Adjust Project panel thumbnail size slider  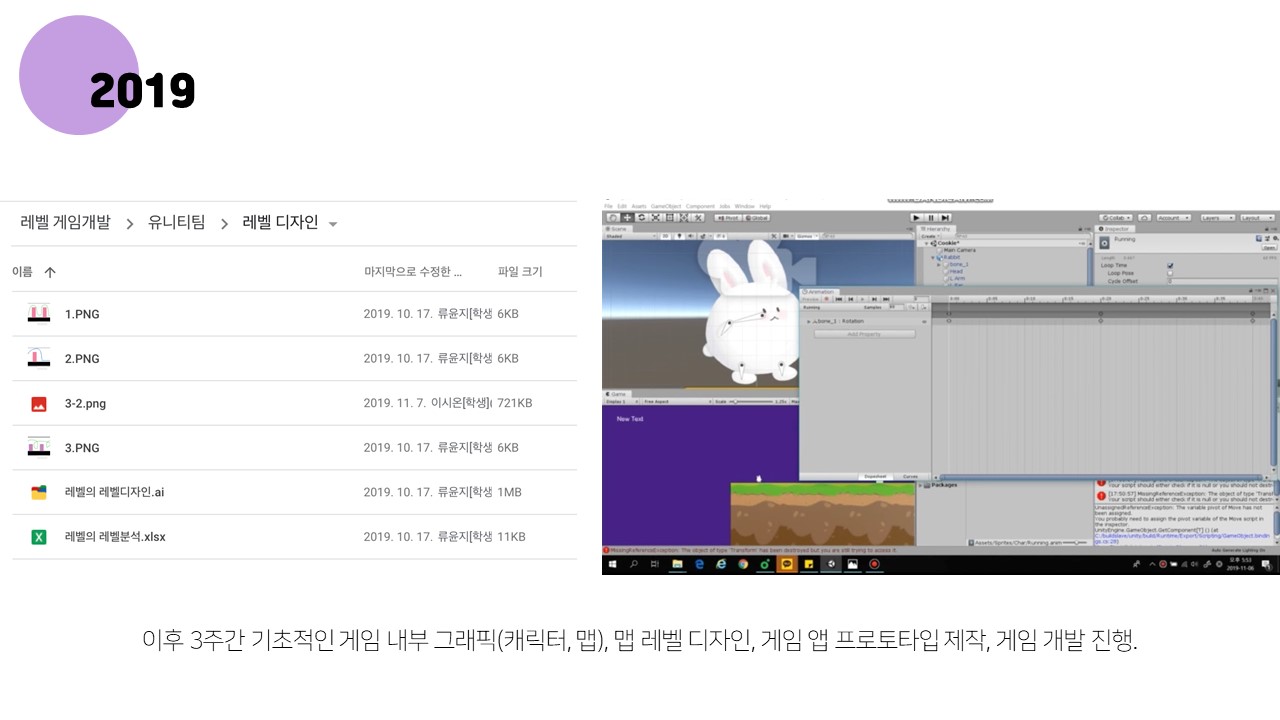[x=1075, y=542]
